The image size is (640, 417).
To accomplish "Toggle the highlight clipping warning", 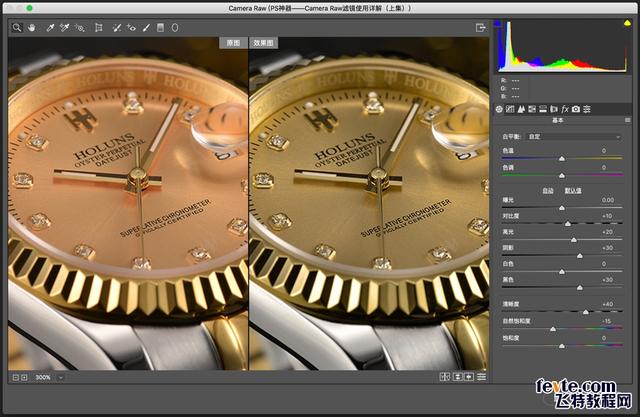I will coord(627,24).
